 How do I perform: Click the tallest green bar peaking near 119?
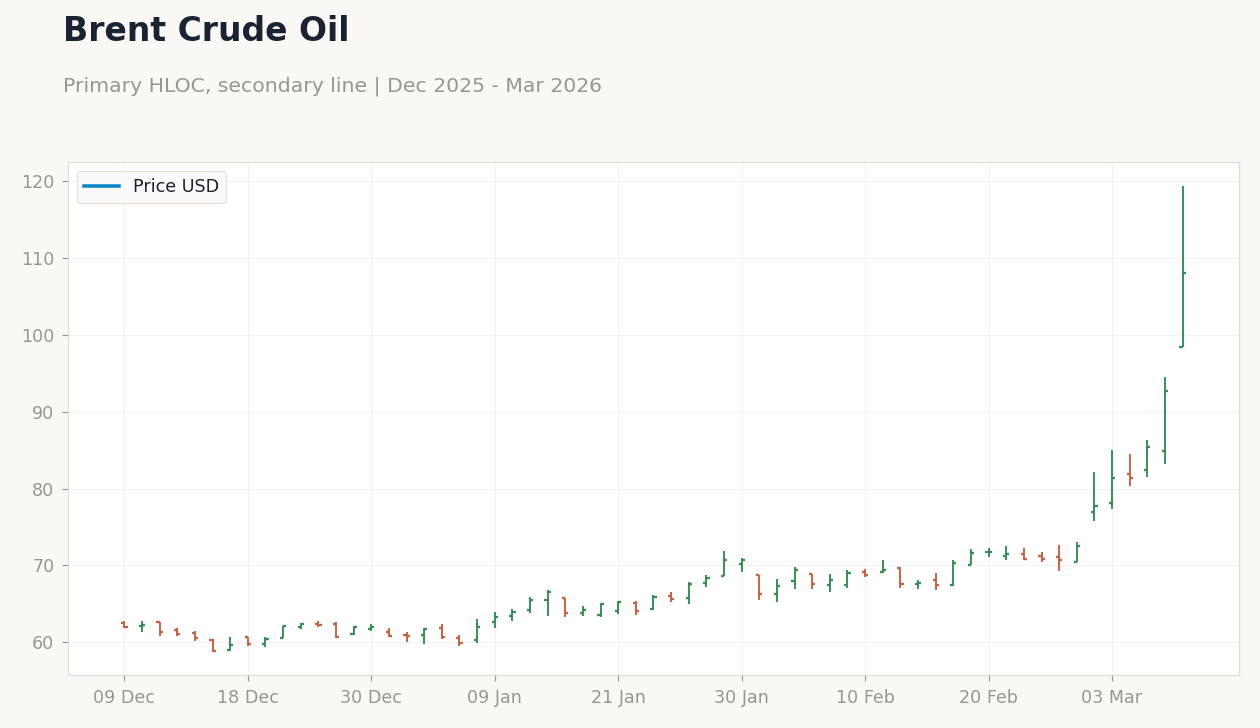coord(1182,267)
